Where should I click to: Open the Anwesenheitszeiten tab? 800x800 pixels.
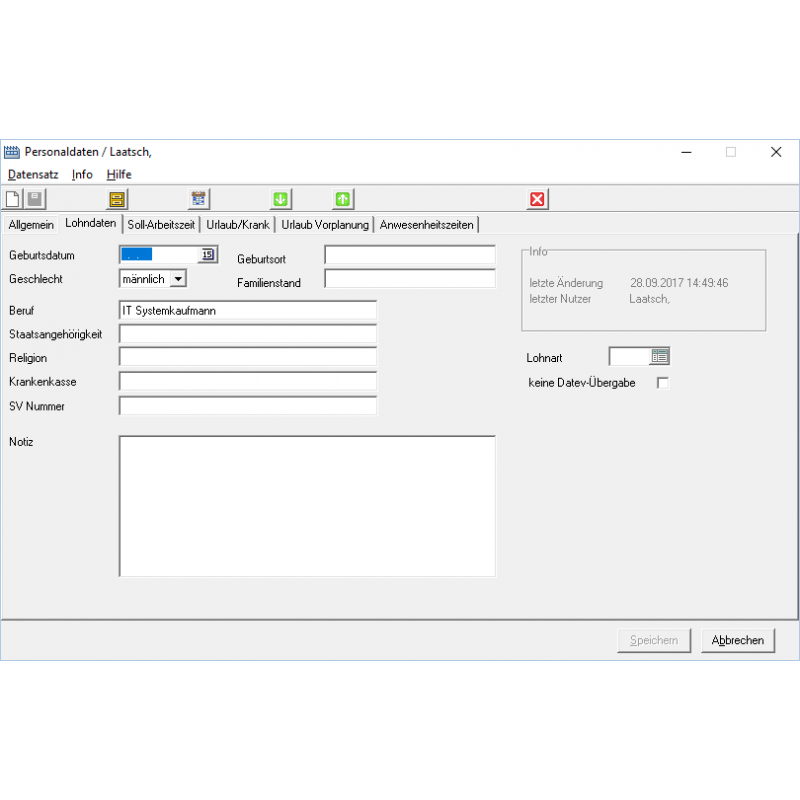click(x=427, y=225)
